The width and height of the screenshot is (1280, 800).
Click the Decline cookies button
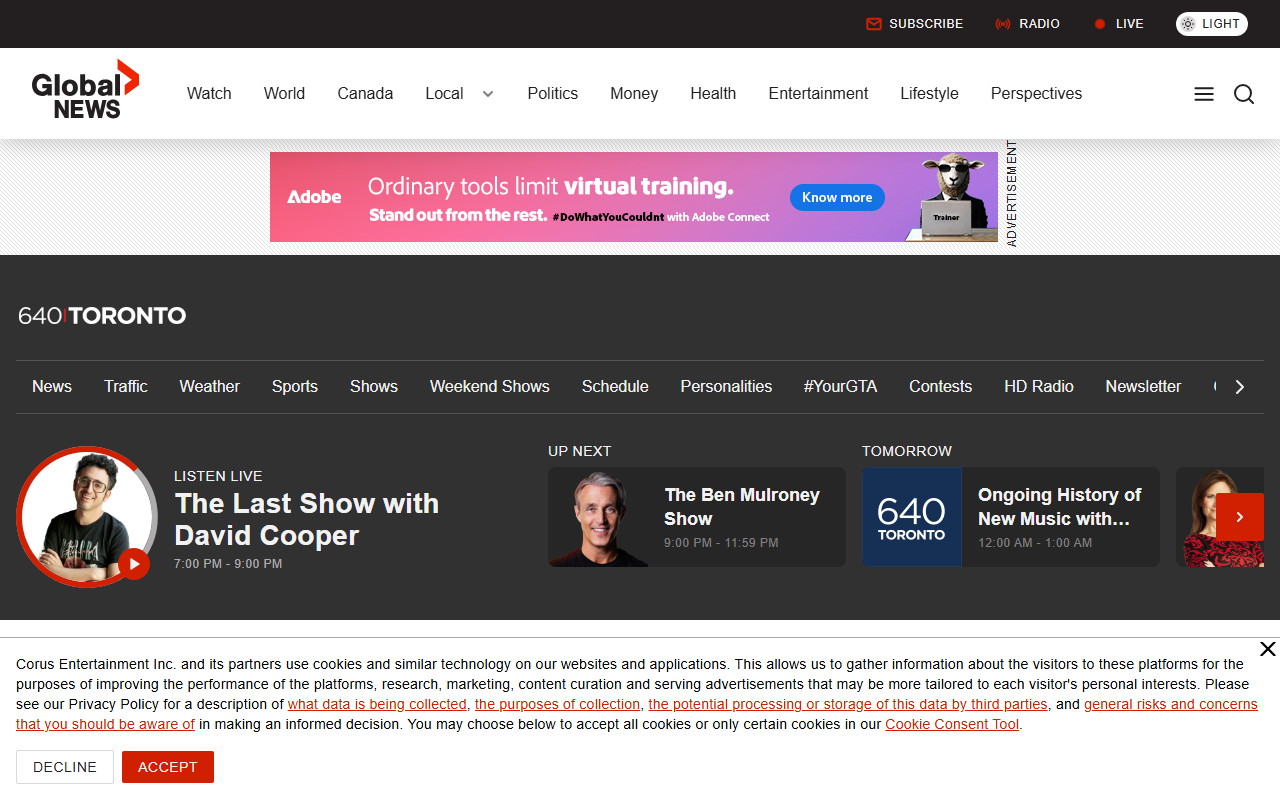(65, 767)
